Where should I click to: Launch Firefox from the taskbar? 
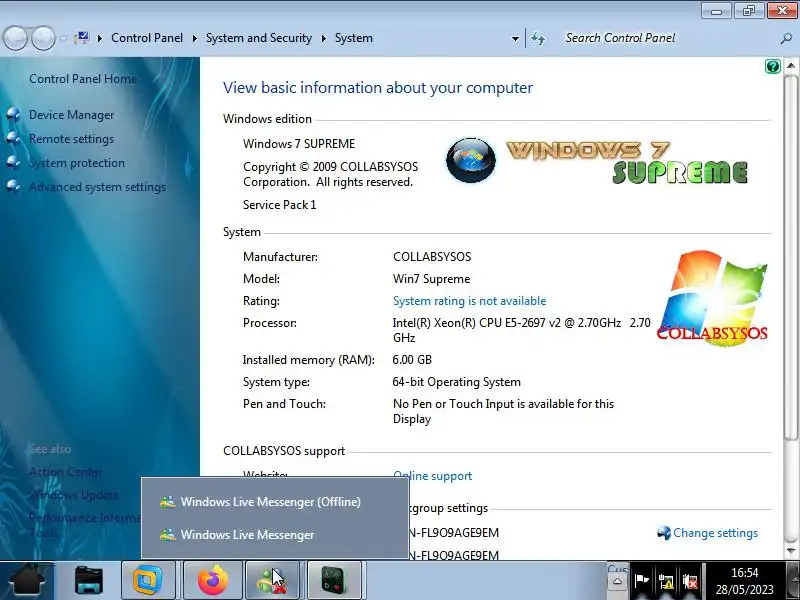[x=213, y=580]
